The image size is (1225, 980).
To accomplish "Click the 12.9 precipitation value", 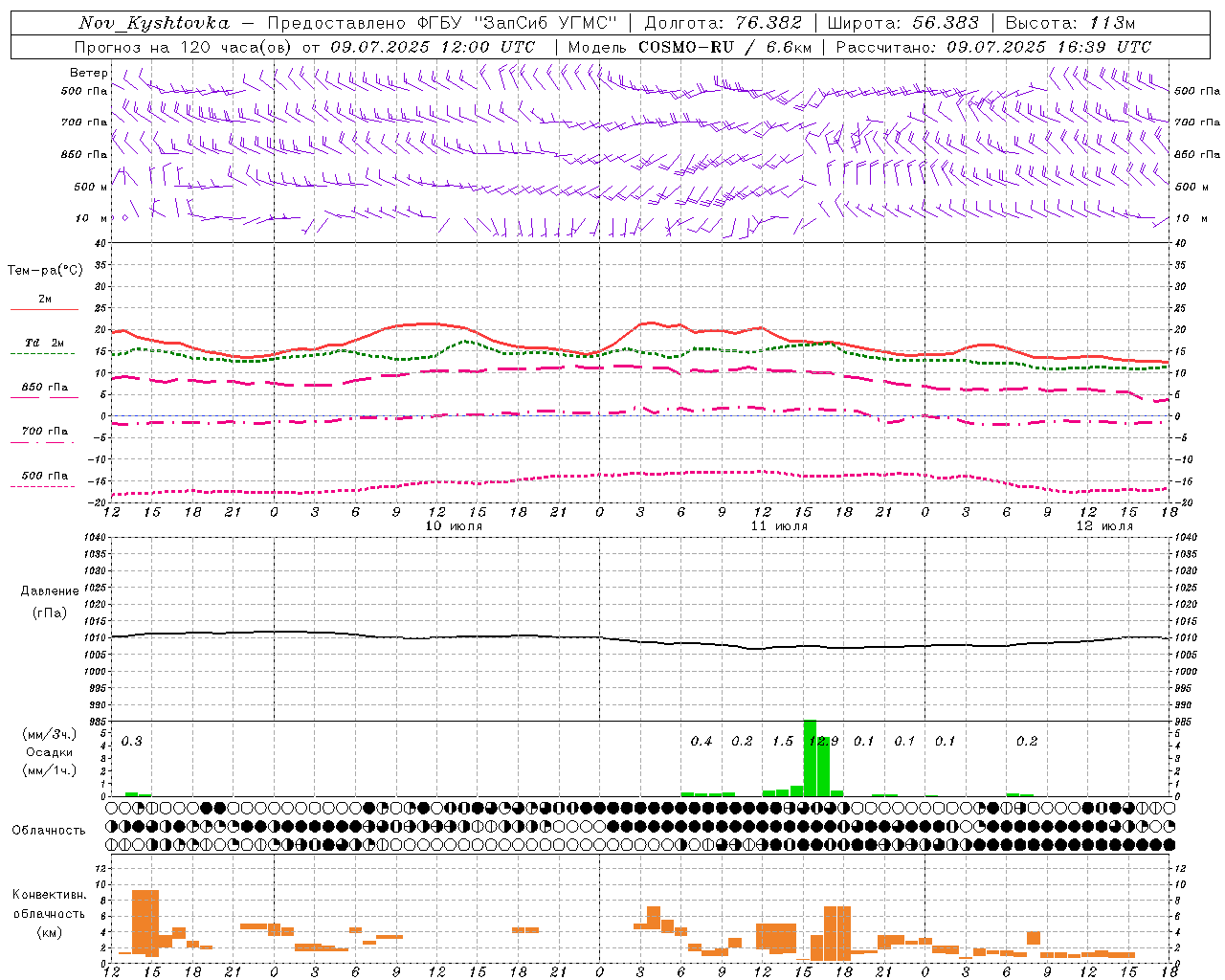I will (x=823, y=741).
